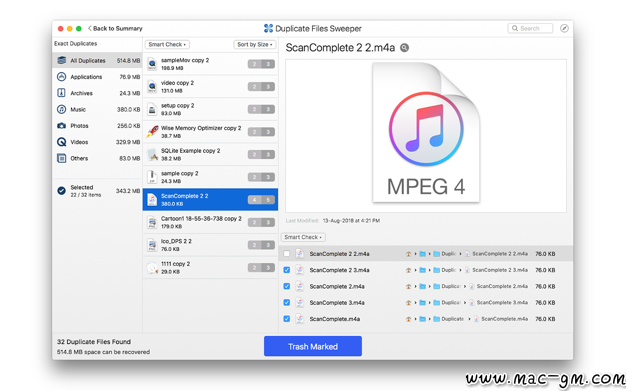Click the ScanComplete 2 2.m4a file name in list
The width and height of the screenshot is (626, 391).
(x=339, y=254)
